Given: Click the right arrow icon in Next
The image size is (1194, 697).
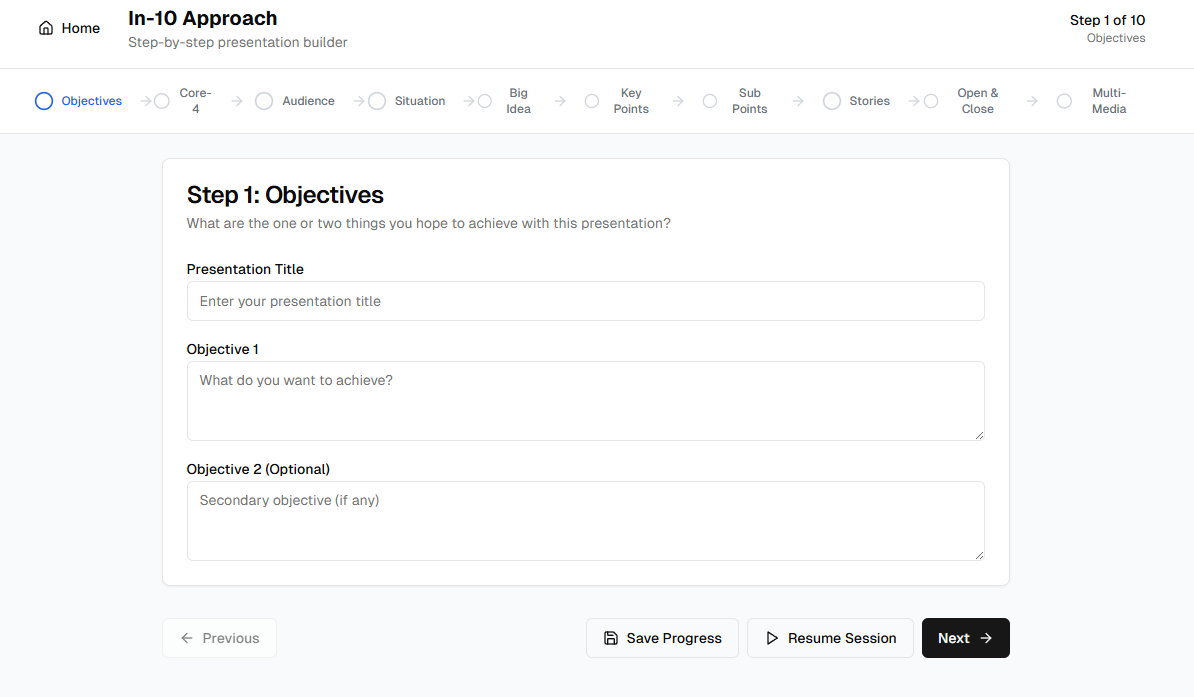Looking at the screenshot, I should click(x=986, y=638).
